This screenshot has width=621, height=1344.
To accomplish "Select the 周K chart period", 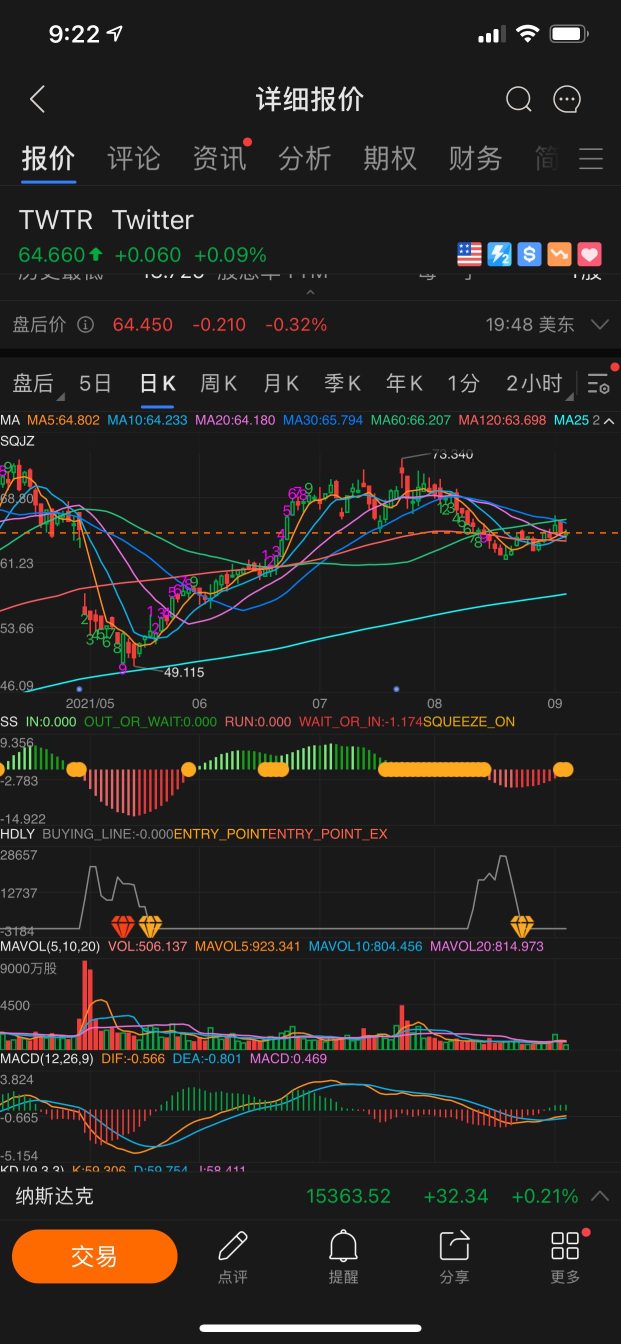I will (x=218, y=383).
